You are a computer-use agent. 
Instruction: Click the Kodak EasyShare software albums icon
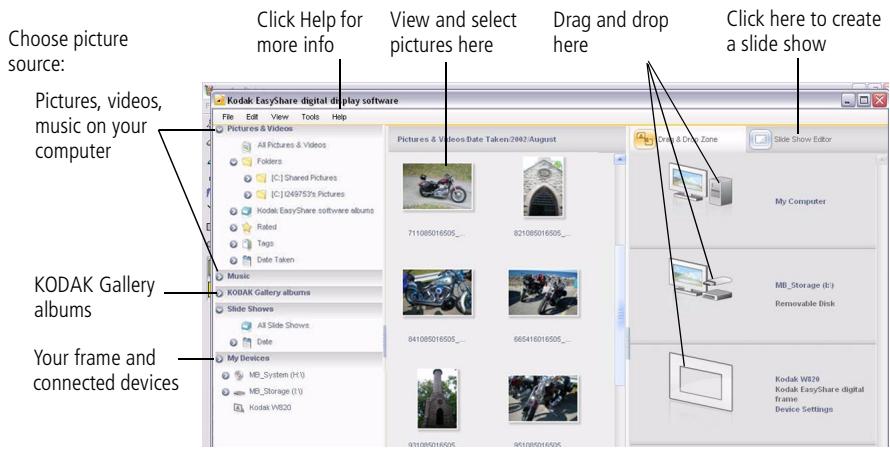coord(246,211)
